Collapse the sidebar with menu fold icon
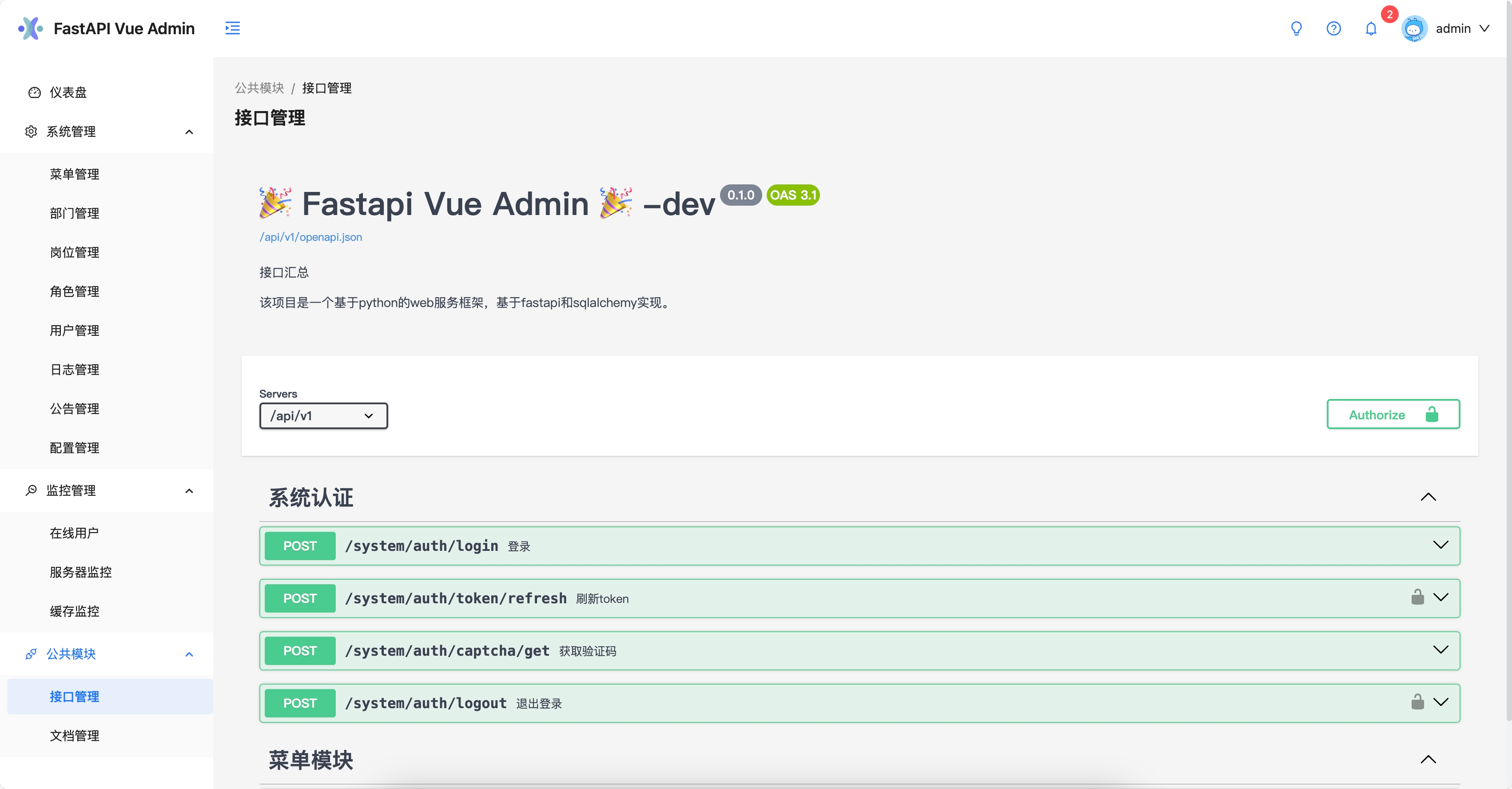The width and height of the screenshot is (1512, 789). pyautogui.click(x=232, y=28)
